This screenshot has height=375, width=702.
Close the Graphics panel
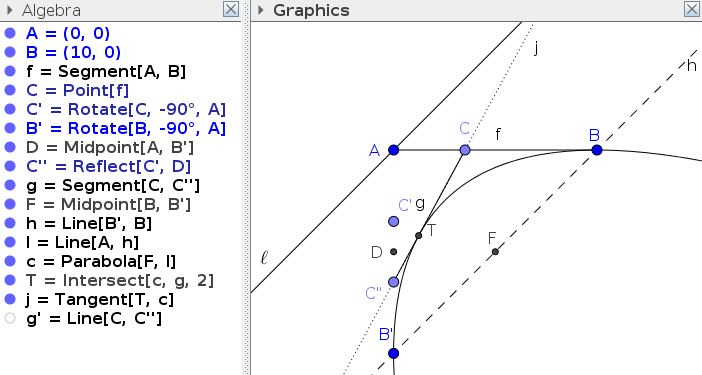coord(692,9)
